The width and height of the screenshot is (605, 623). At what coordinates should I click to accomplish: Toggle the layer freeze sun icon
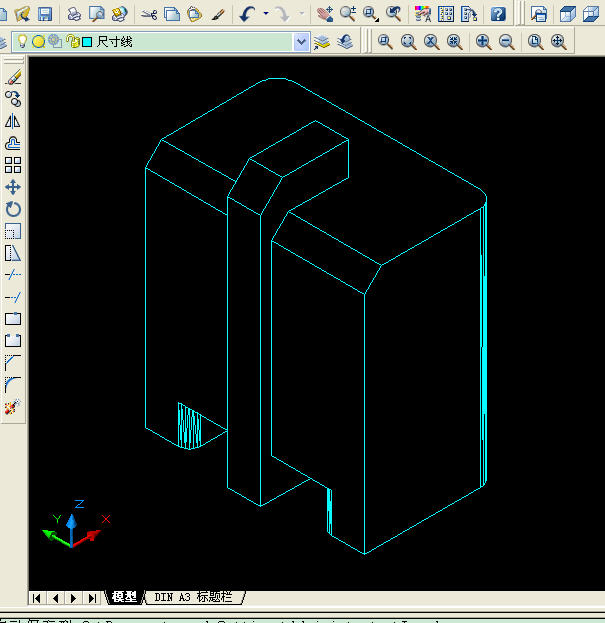(x=38, y=41)
